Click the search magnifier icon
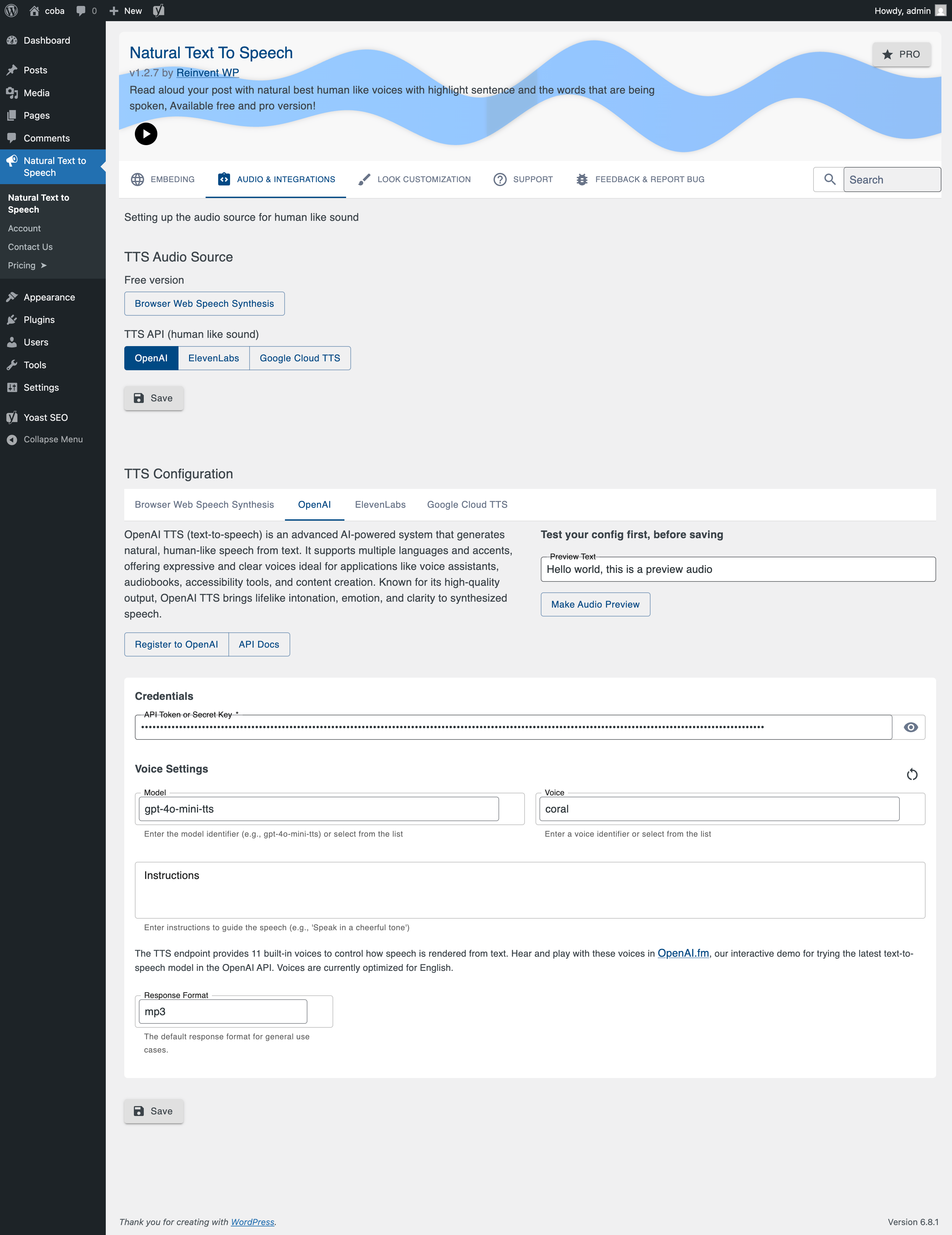The width and height of the screenshot is (952, 1235). tap(829, 179)
